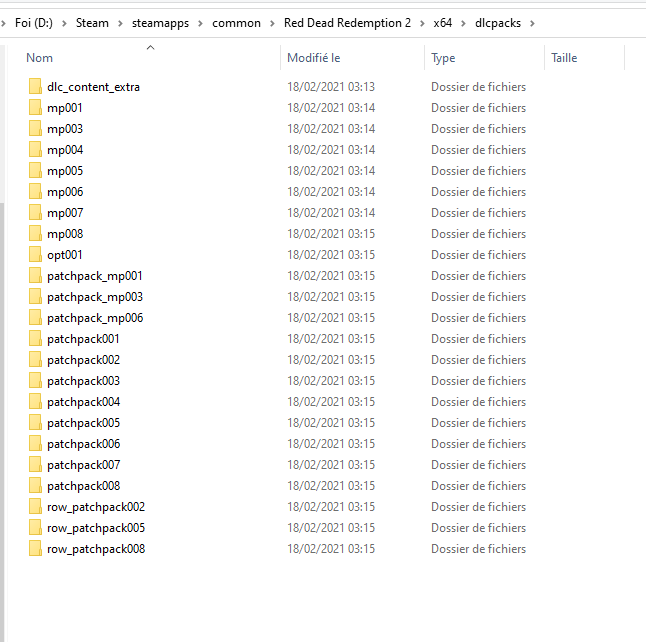Screen dimensions: 646x642
Task: Expand the chevron after steamapps breadcrumb
Action: pos(200,23)
